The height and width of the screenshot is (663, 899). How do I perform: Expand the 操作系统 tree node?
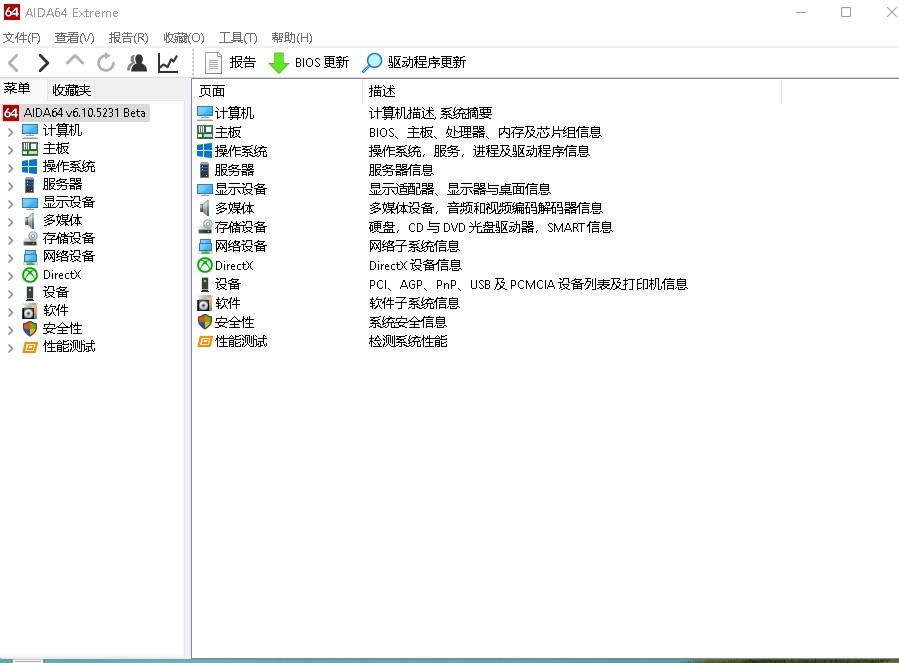click(x=10, y=167)
